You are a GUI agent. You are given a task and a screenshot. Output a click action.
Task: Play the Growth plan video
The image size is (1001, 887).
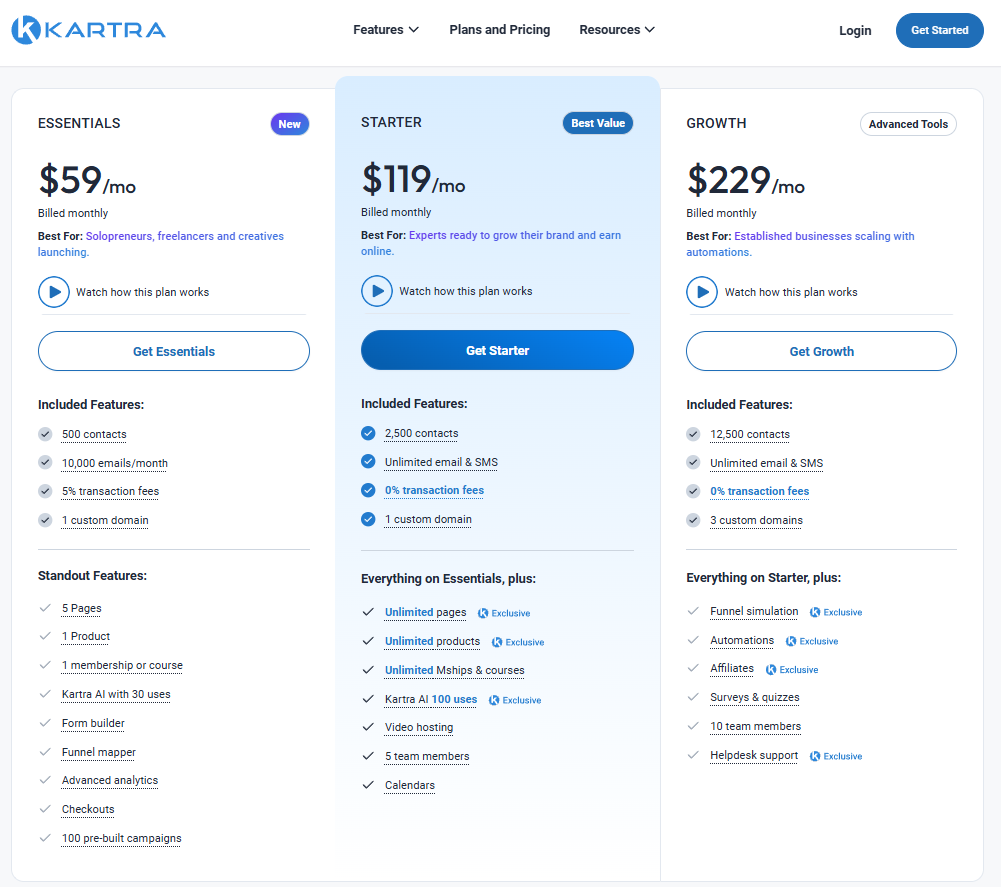pyautogui.click(x=702, y=292)
